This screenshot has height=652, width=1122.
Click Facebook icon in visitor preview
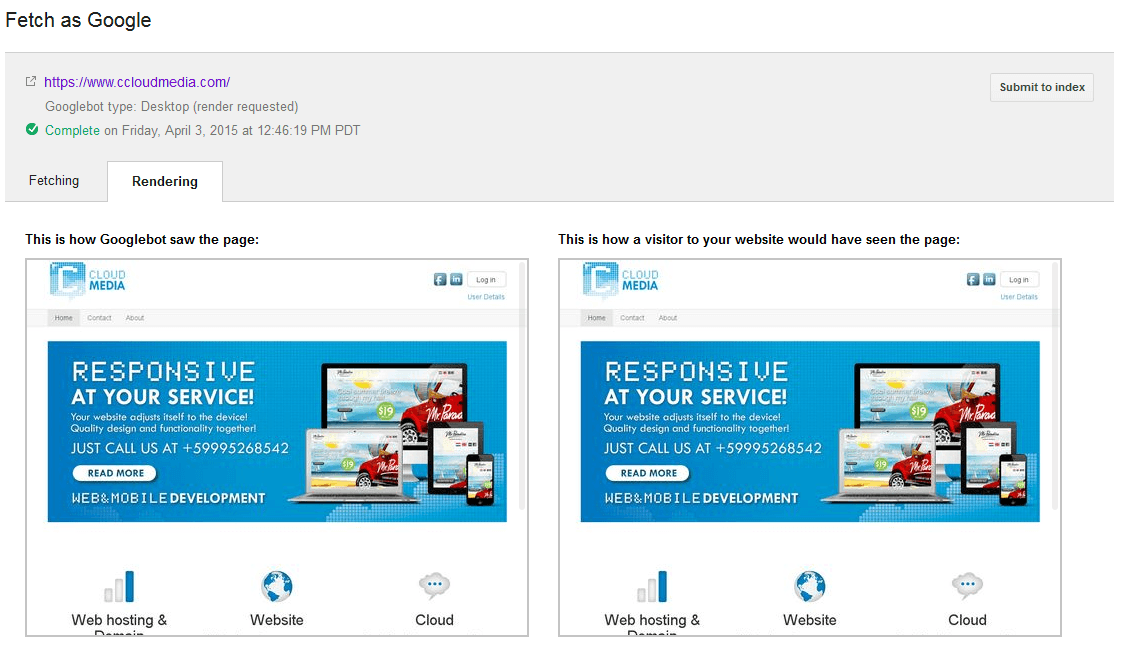(x=973, y=279)
